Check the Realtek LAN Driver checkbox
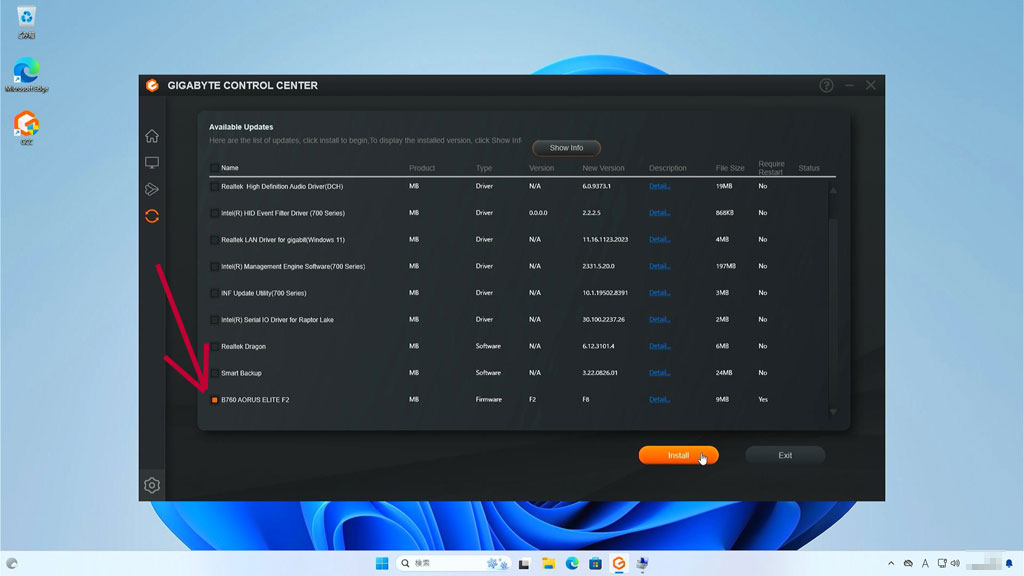The height and width of the screenshot is (576, 1024). [x=214, y=240]
